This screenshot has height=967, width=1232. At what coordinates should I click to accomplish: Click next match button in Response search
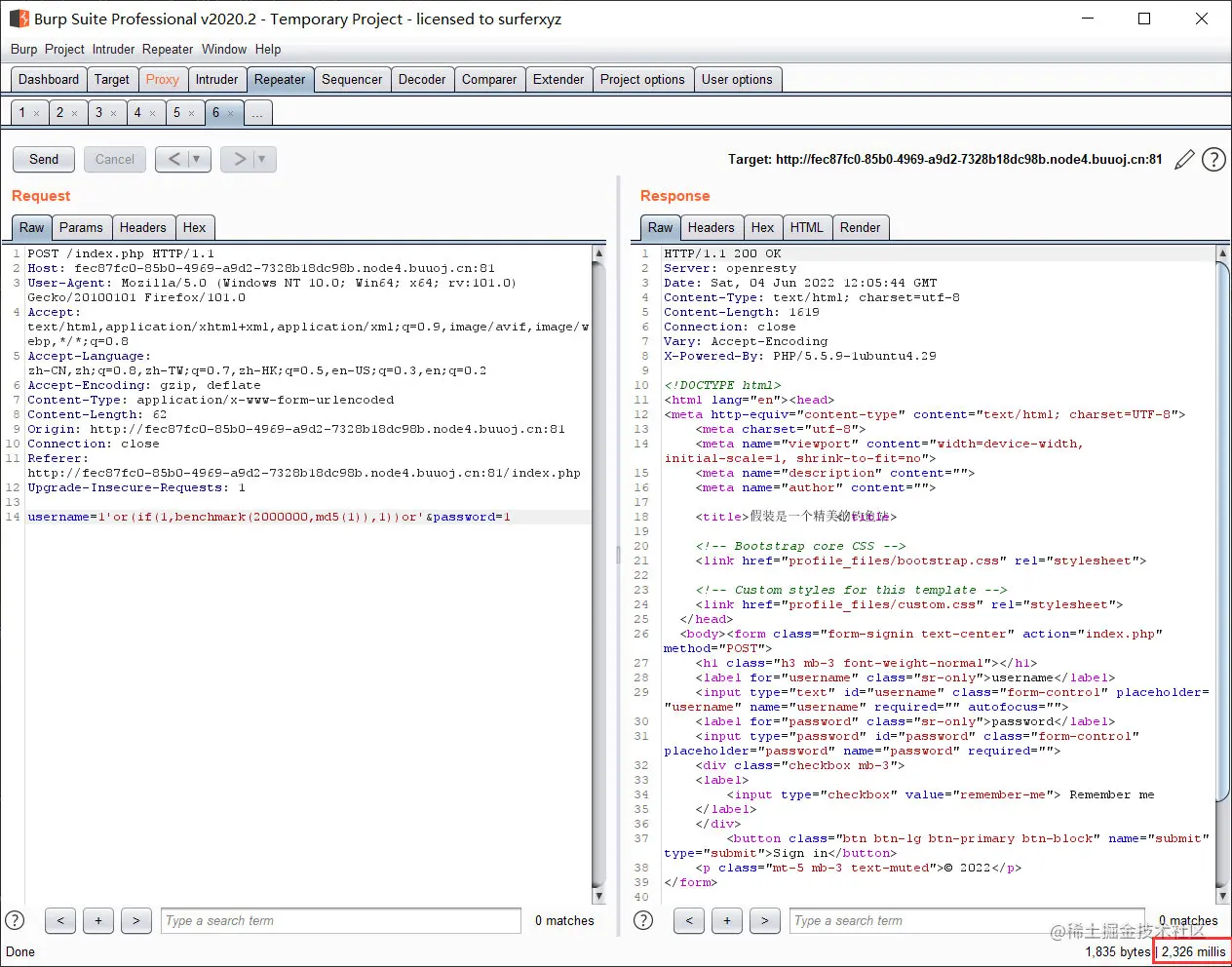[765, 920]
